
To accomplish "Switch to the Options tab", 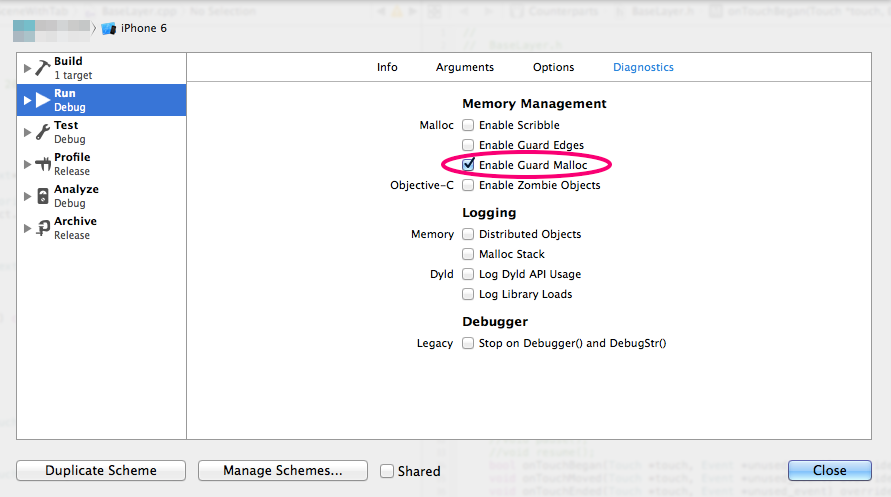I will (553, 67).
